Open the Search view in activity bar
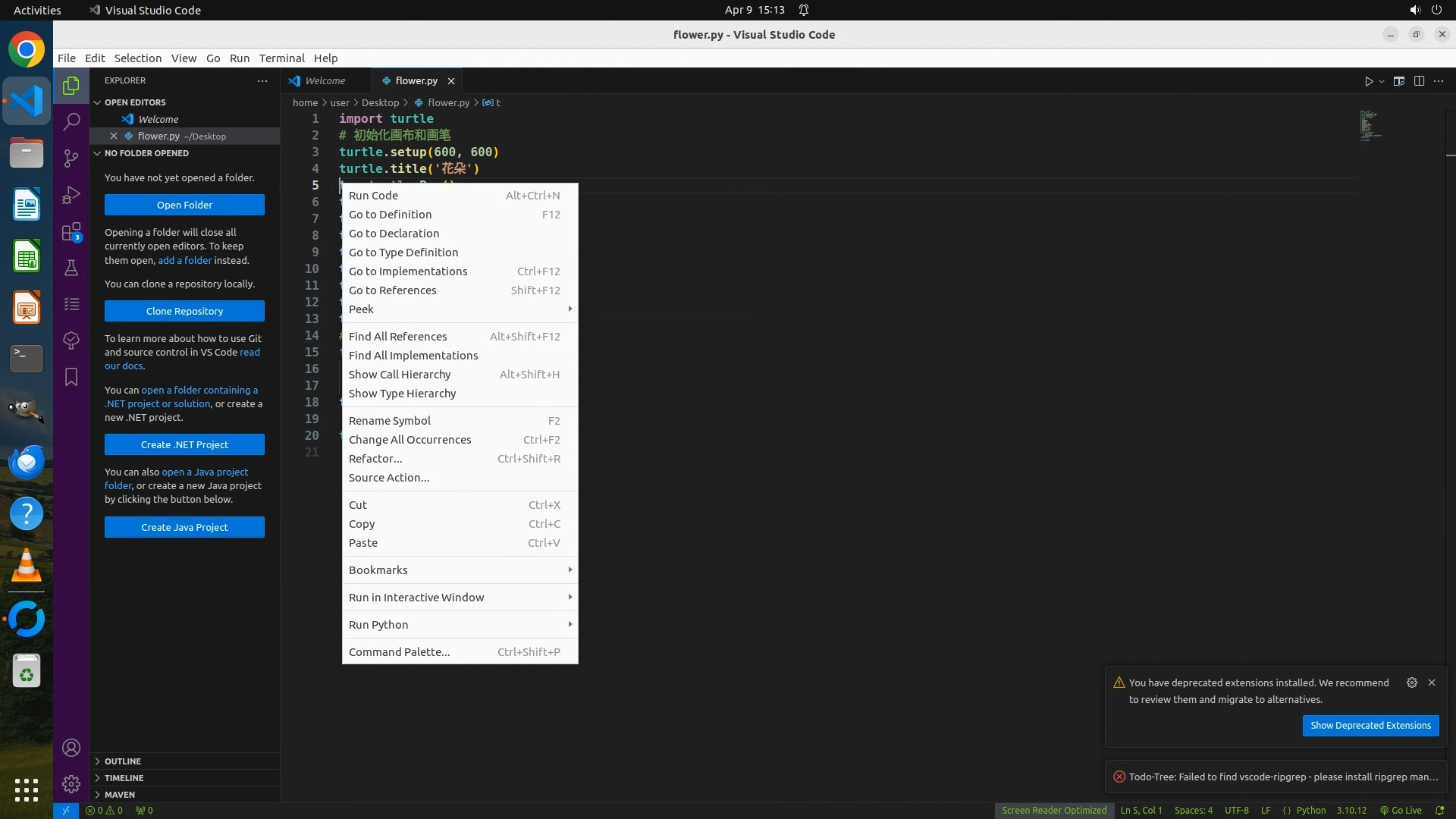Screen dimensions: 1456x819 point(71,121)
